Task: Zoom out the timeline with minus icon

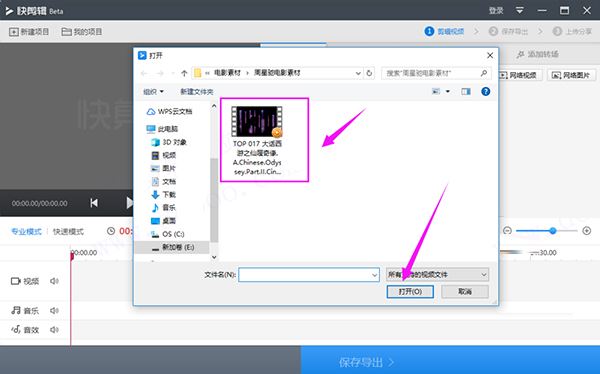Action: (x=507, y=230)
